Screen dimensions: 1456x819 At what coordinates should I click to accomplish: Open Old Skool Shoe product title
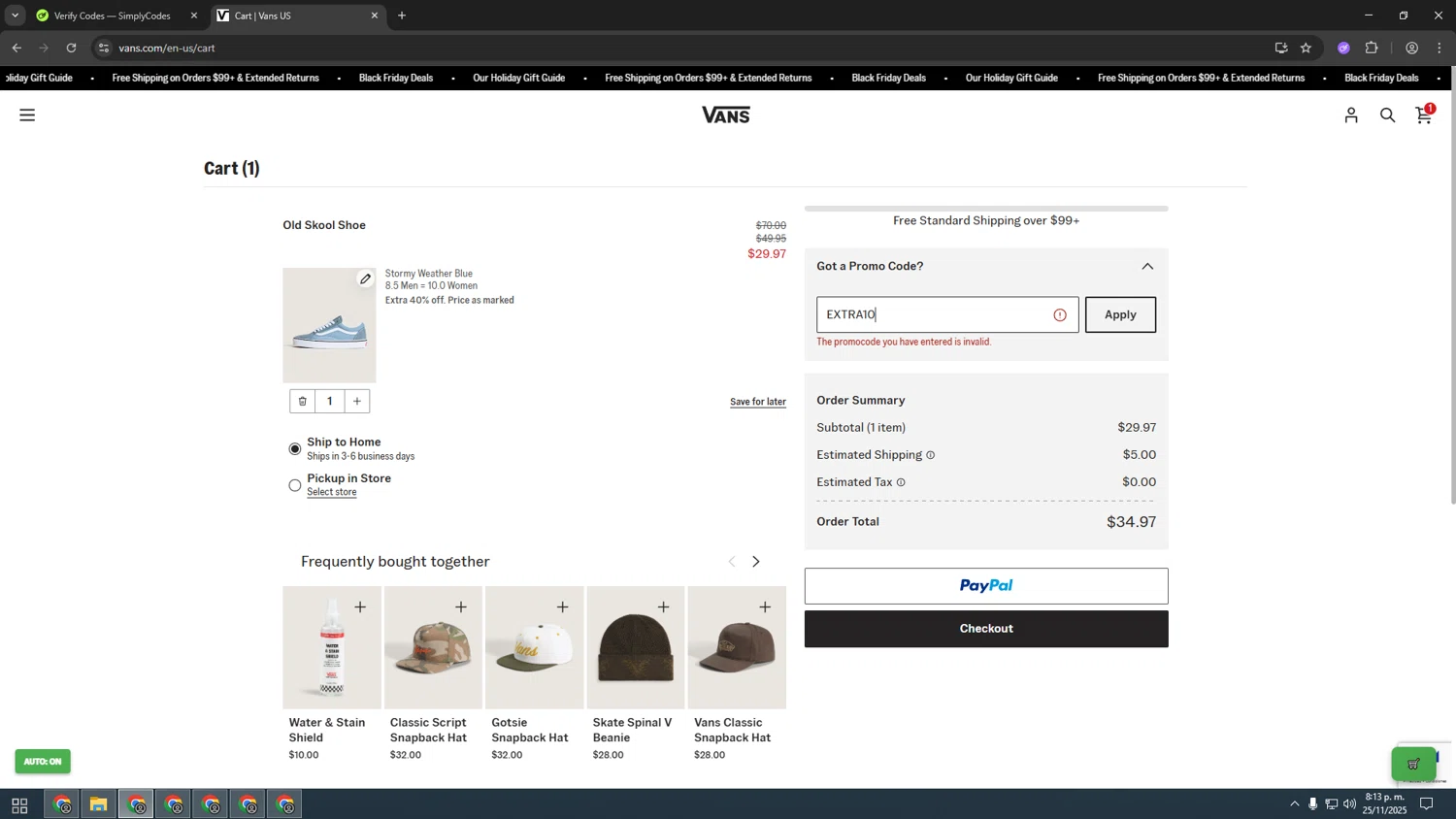324,225
